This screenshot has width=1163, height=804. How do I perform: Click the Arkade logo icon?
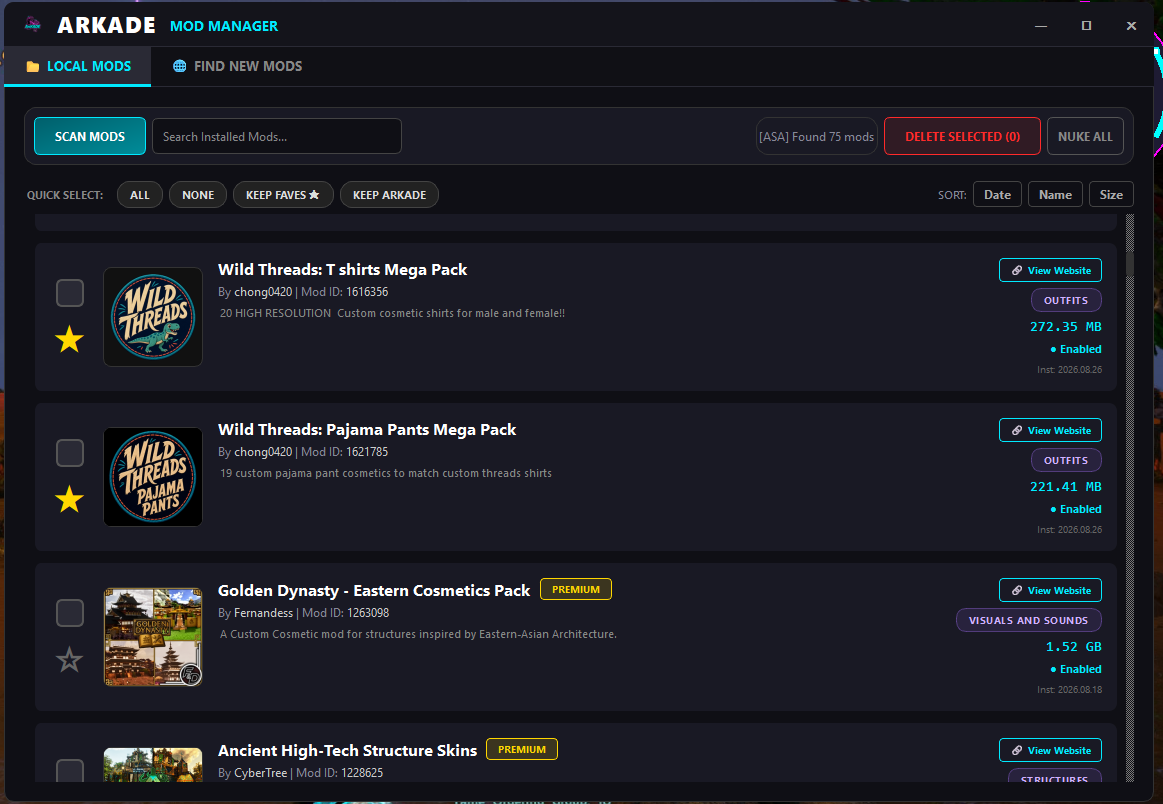tap(33, 24)
